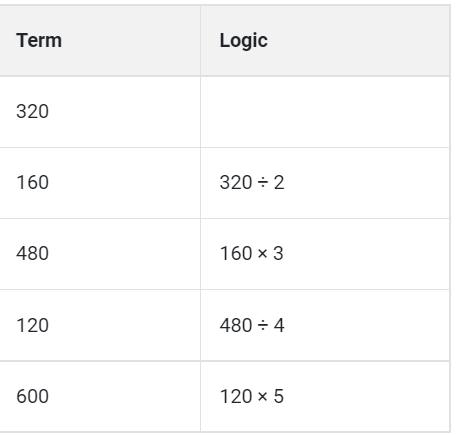Click the 160 × 3 logic cell
This screenshot has width=456, height=435.
(x=325, y=254)
